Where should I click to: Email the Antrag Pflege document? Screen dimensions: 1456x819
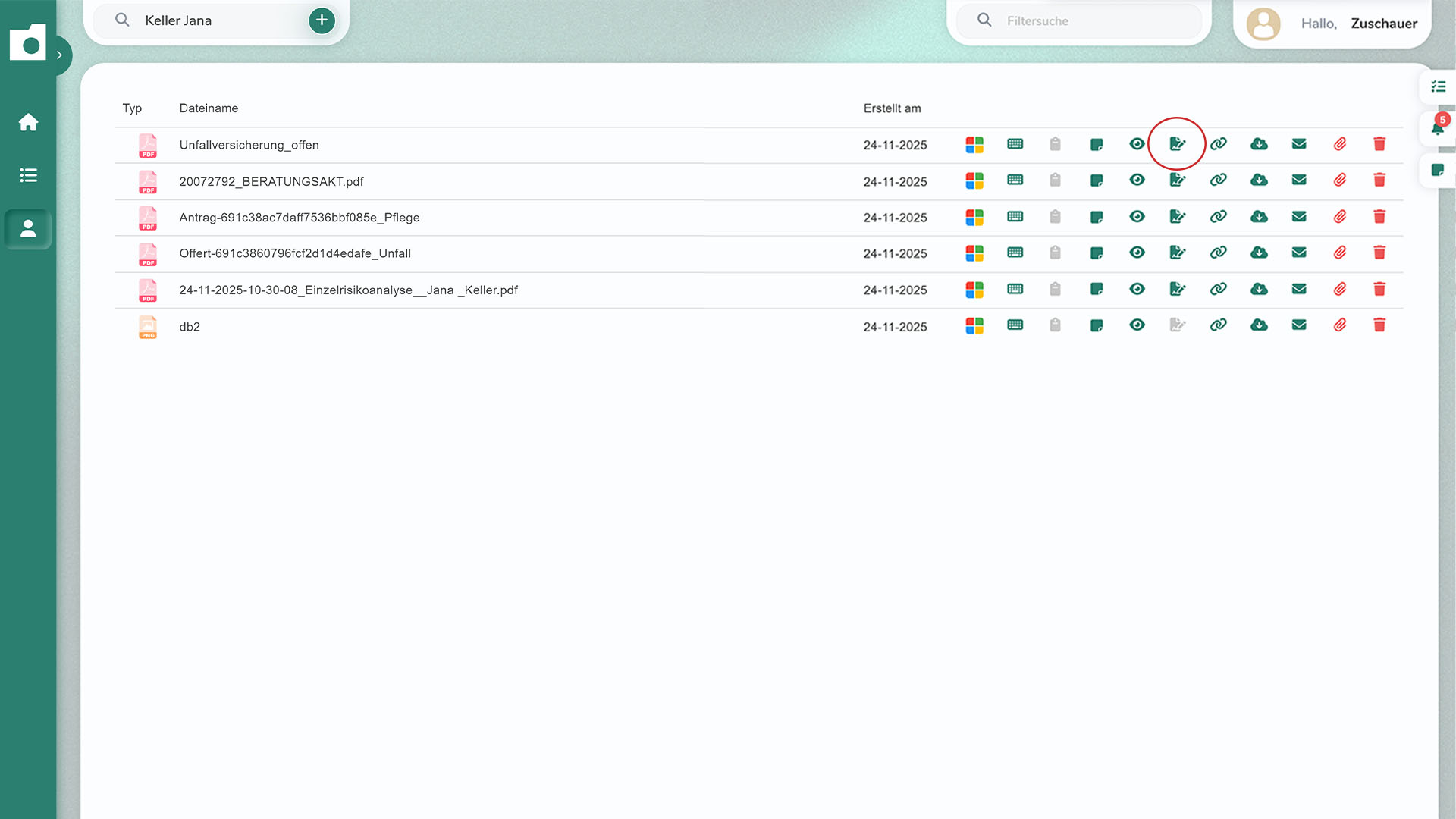(x=1299, y=217)
